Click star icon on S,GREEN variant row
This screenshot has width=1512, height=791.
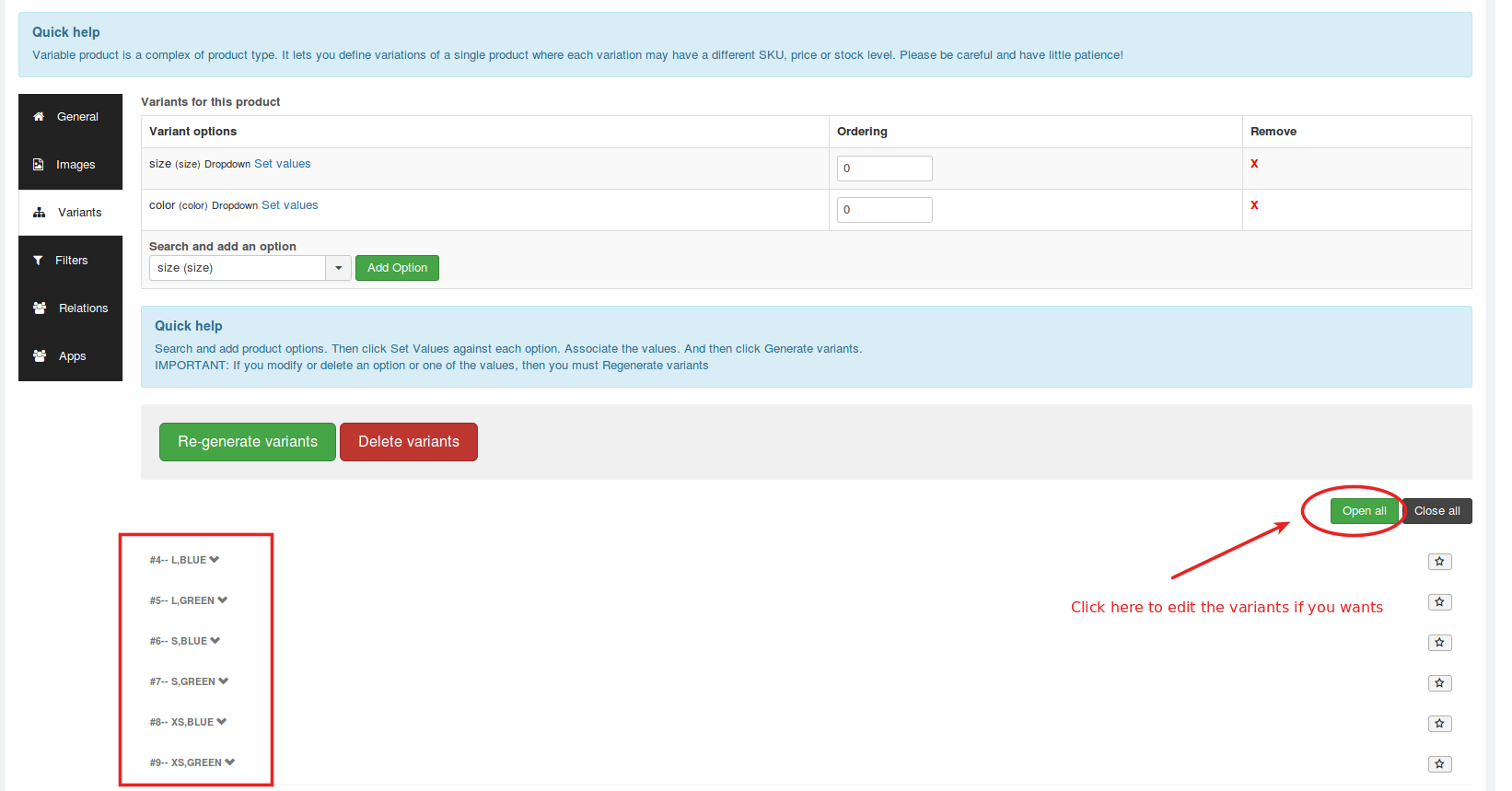click(1439, 683)
